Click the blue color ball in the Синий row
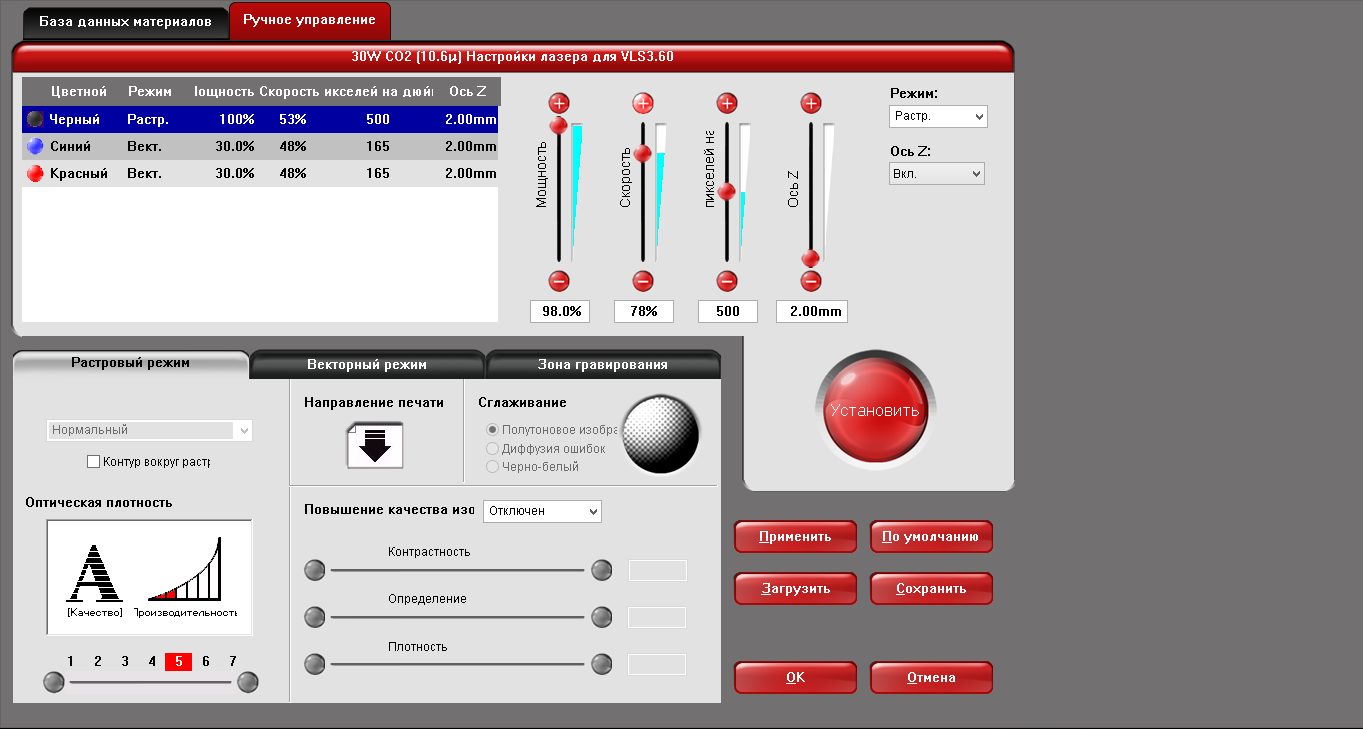1363x729 pixels. [x=35, y=146]
